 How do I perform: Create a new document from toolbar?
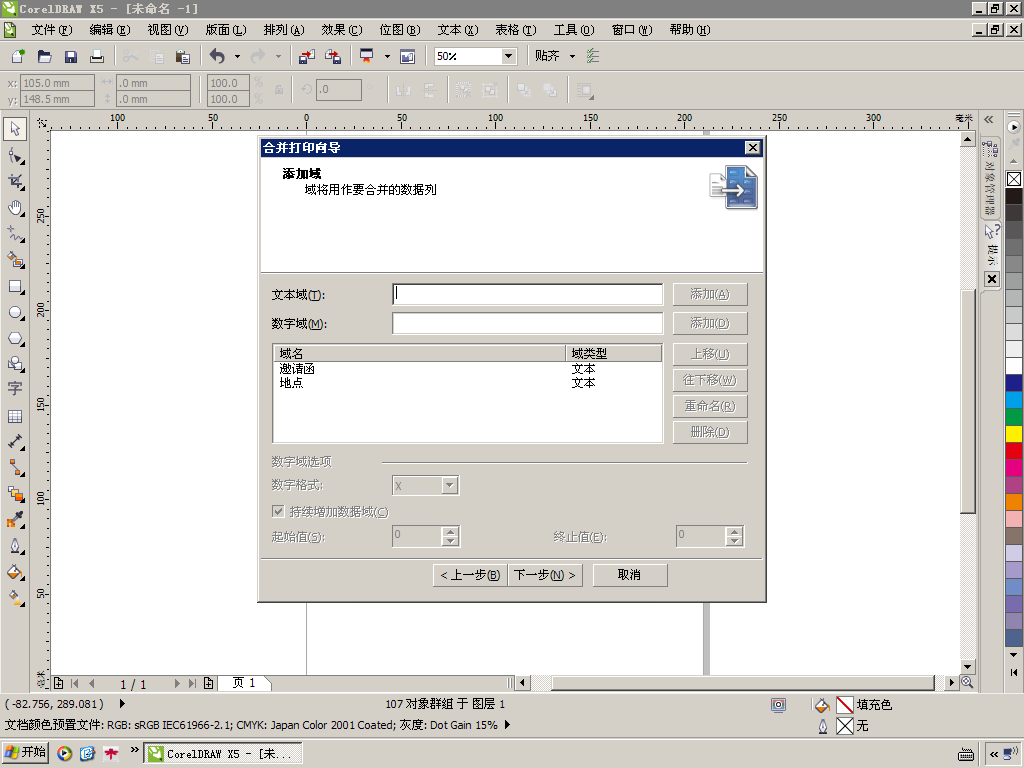point(18,57)
